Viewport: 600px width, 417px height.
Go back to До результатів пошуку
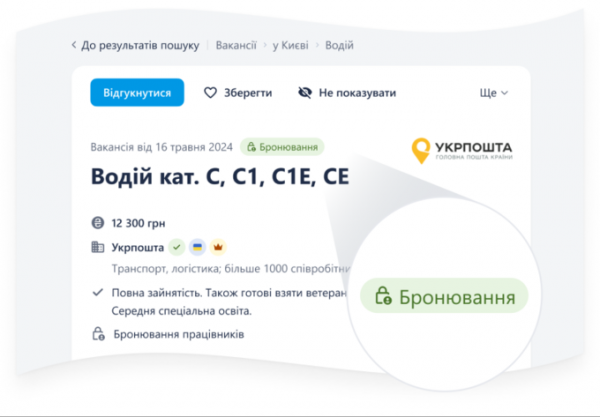coord(140,46)
